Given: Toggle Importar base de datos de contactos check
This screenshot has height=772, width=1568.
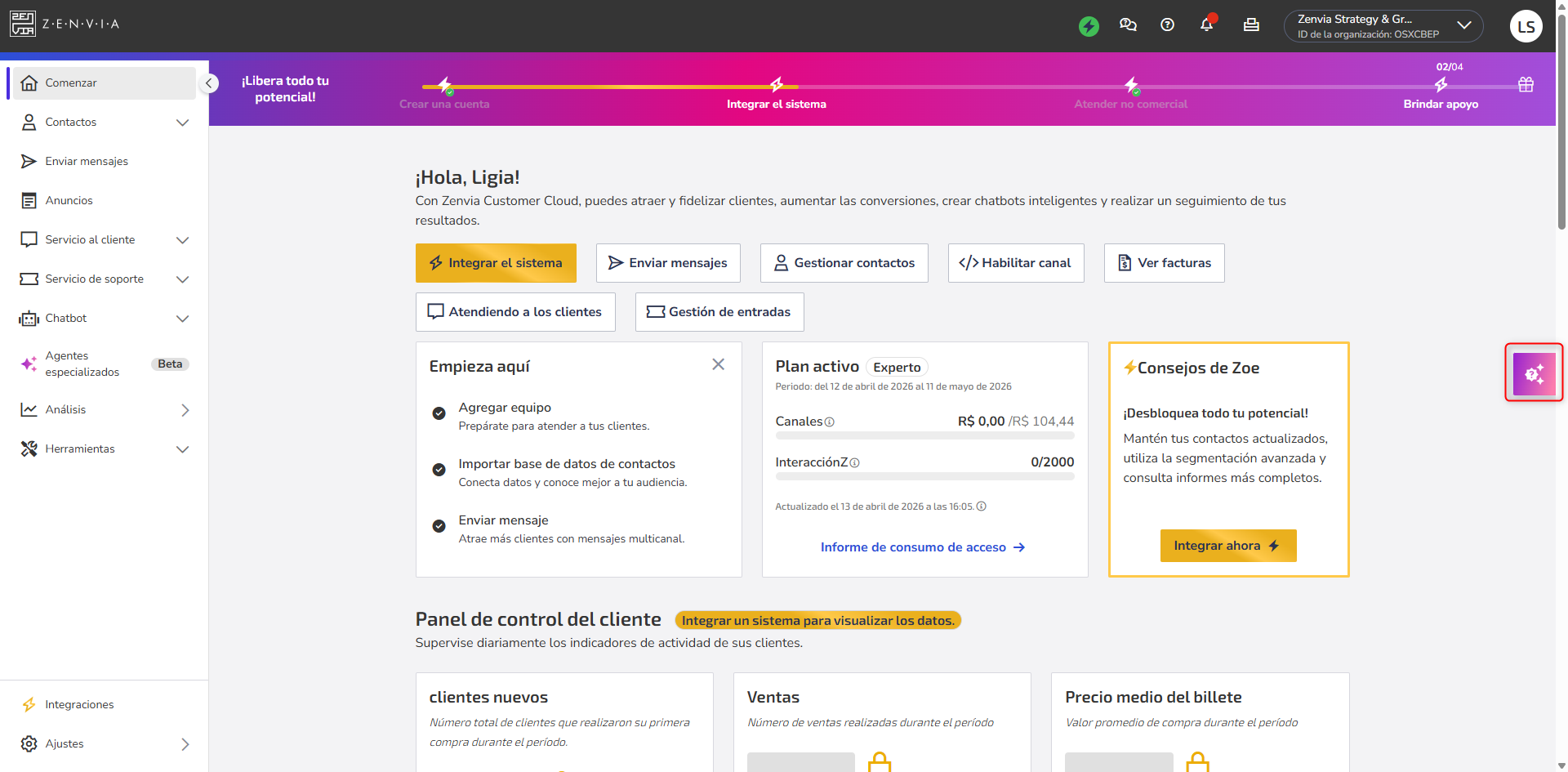Looking at the screenshot, I should pyautogui.click(x=439, y=470).
